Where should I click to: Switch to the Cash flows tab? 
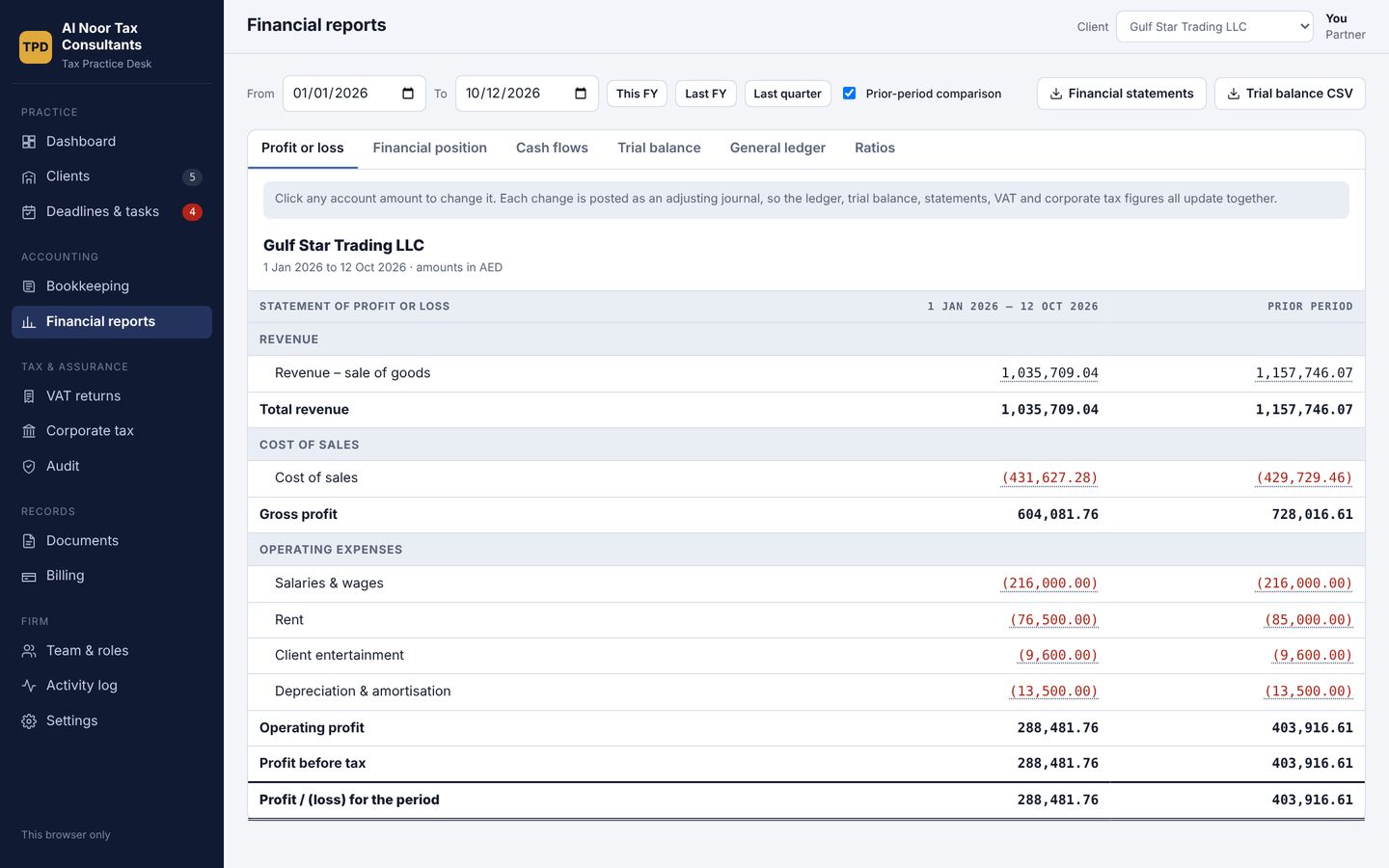pos(552,149)
